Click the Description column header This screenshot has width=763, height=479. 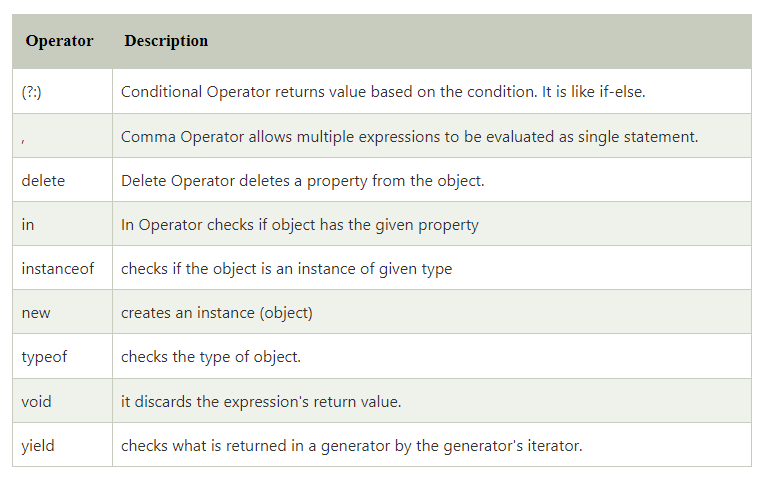166,41
